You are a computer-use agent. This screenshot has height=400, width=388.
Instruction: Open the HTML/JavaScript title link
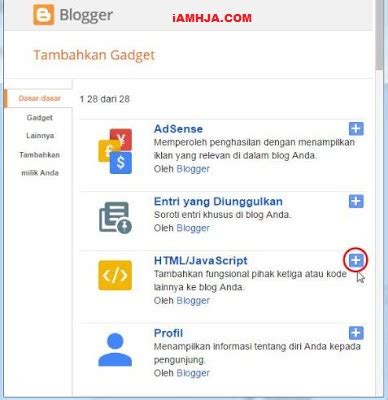201,260
